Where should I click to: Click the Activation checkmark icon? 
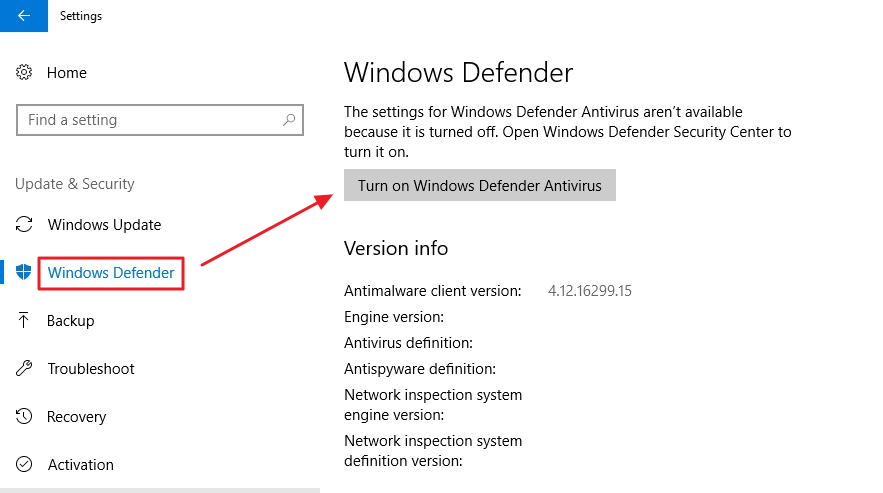pyautogui.click(x=24, y=464)
